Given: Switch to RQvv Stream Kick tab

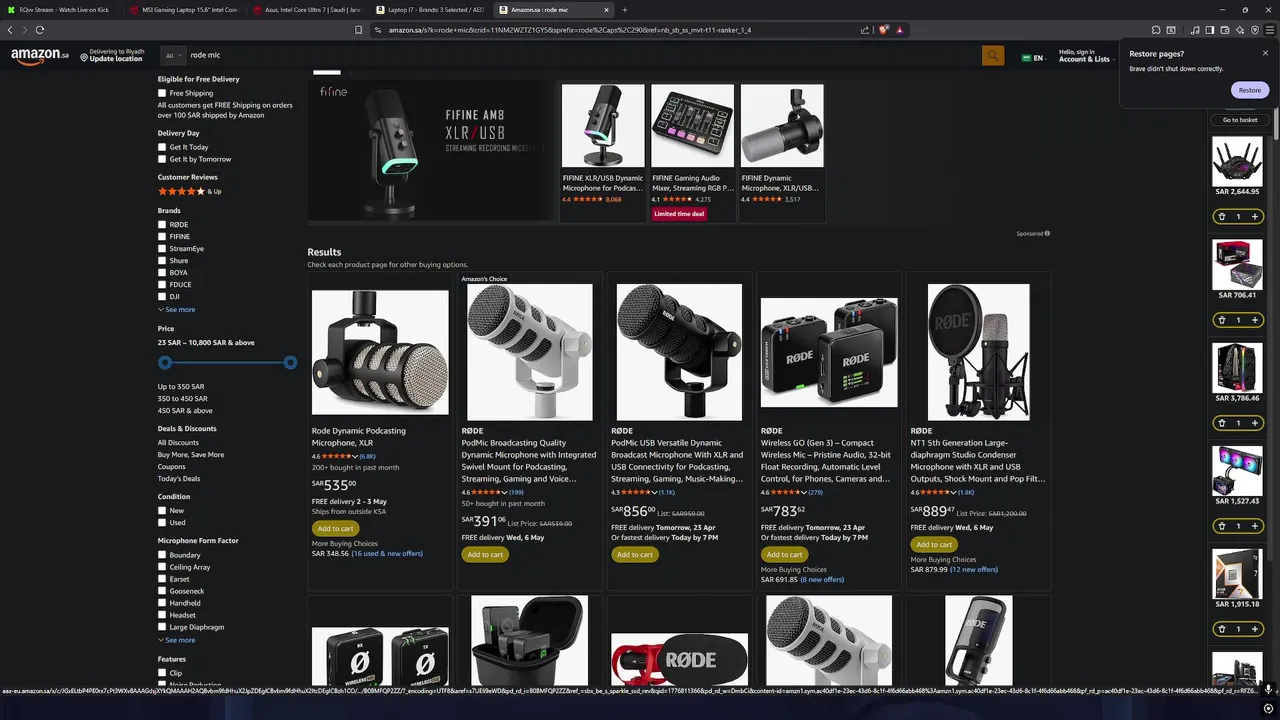Looking at the screenshot, I should (60, 10).
